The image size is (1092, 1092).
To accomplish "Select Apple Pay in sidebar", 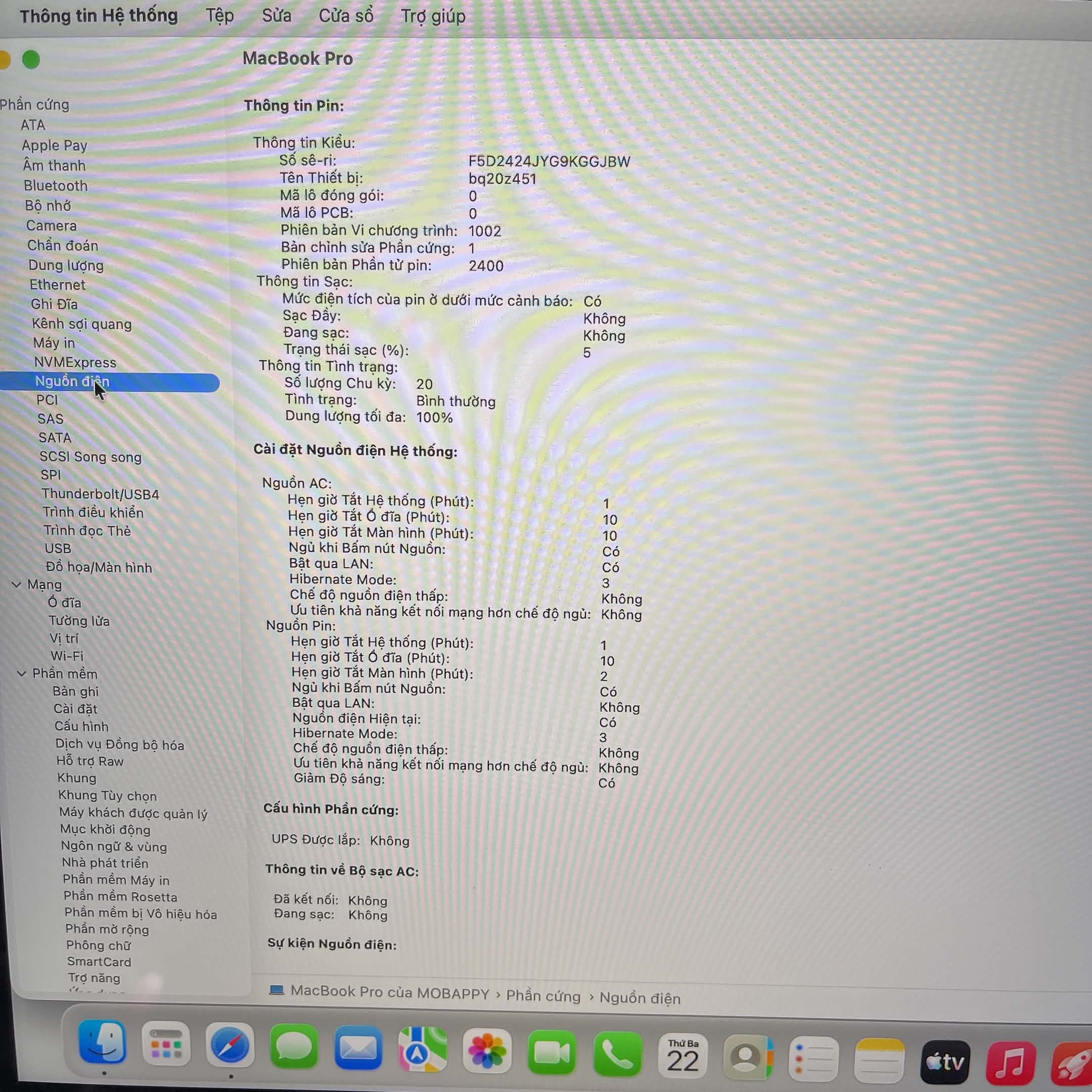I will pos(54,145).
